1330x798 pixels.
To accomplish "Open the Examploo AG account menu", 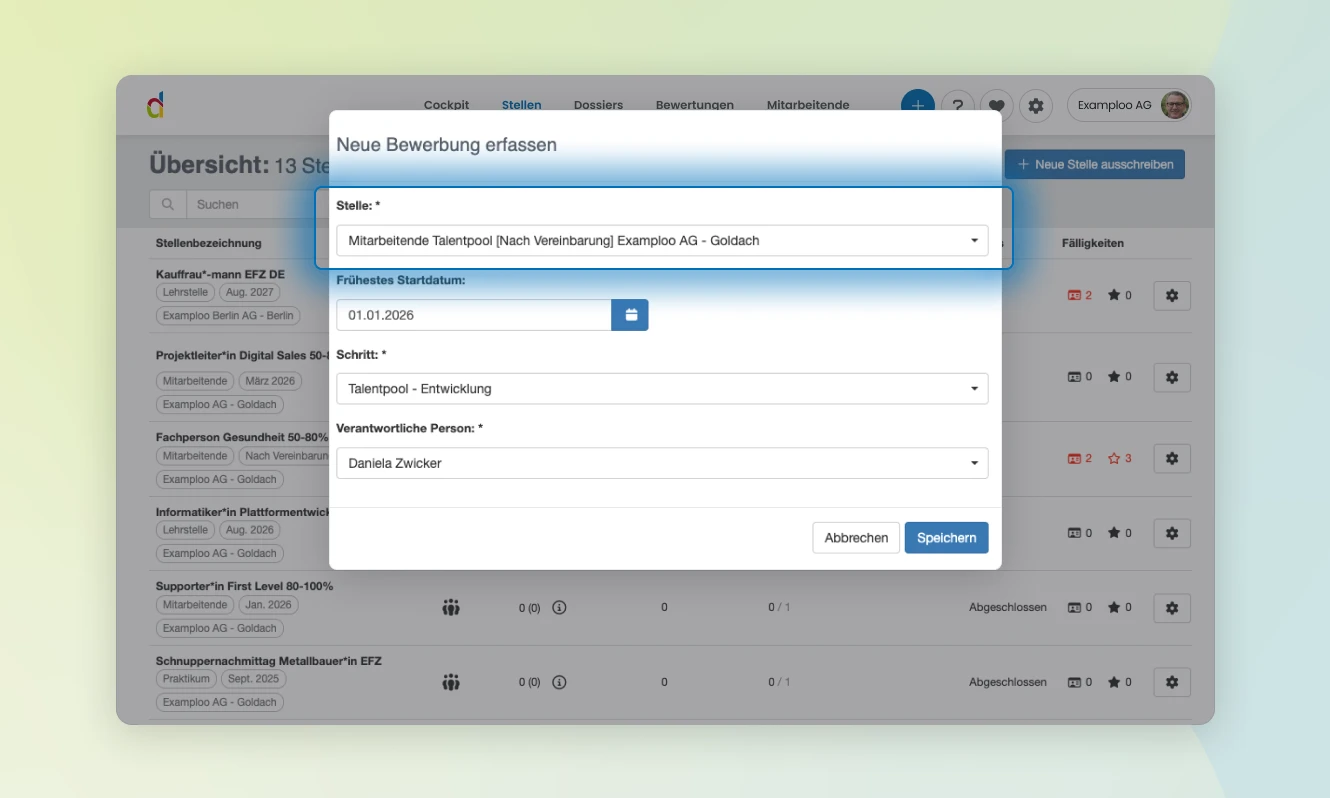I will pos(1130,105).
